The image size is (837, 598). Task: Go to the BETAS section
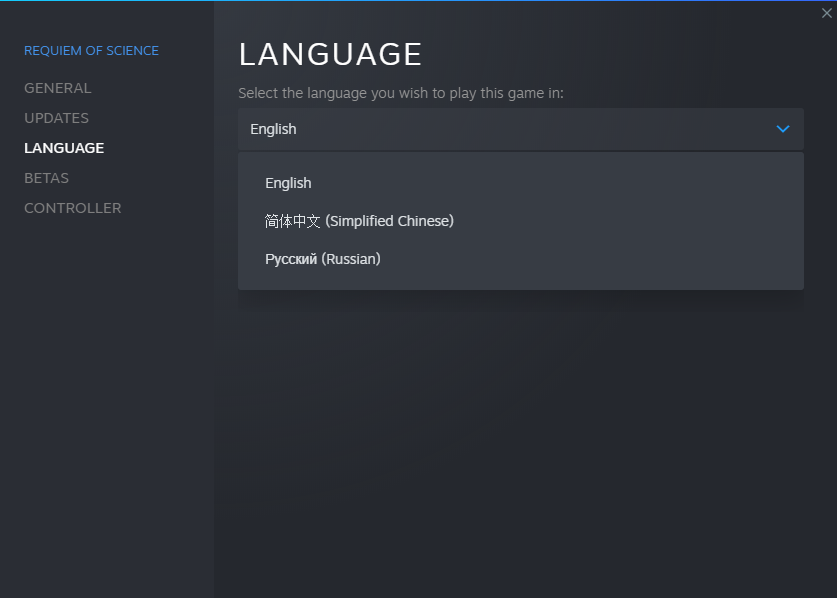(x=46, y=178)
